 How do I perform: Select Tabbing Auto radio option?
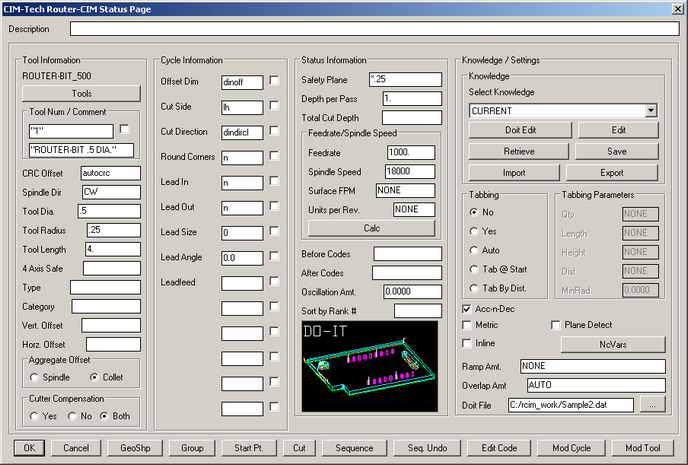[x=473, y=250]
